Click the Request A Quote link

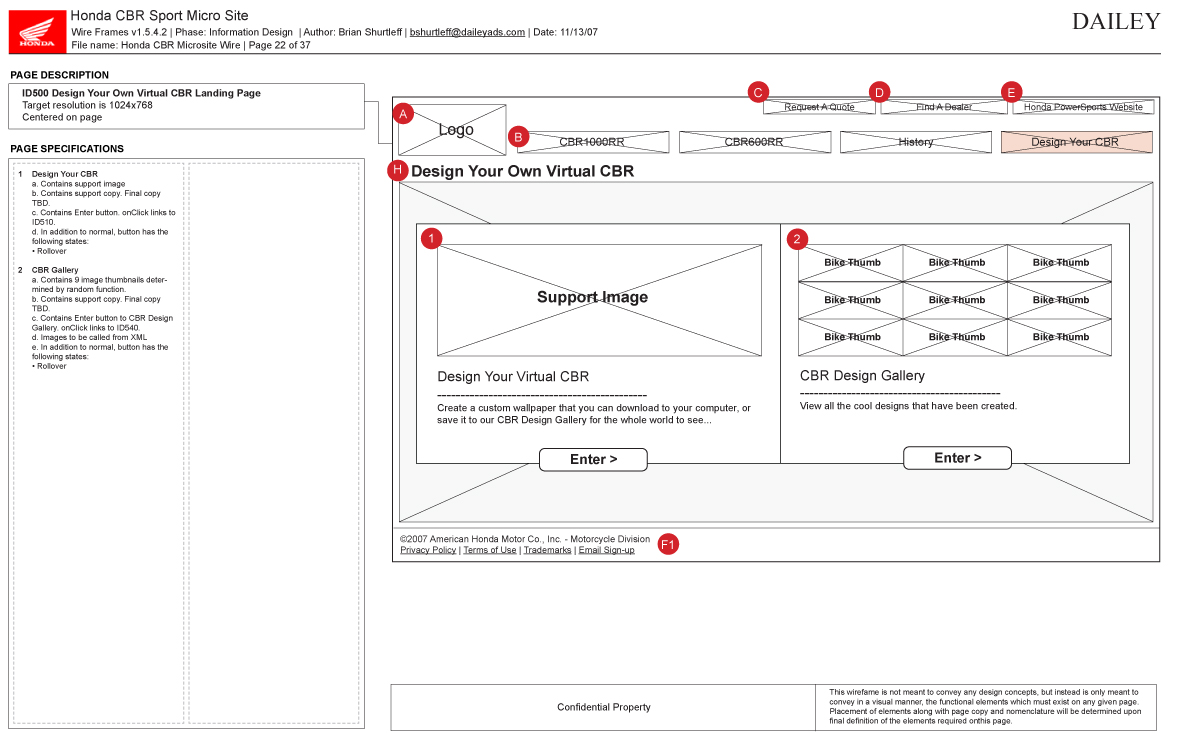(819, 107)
